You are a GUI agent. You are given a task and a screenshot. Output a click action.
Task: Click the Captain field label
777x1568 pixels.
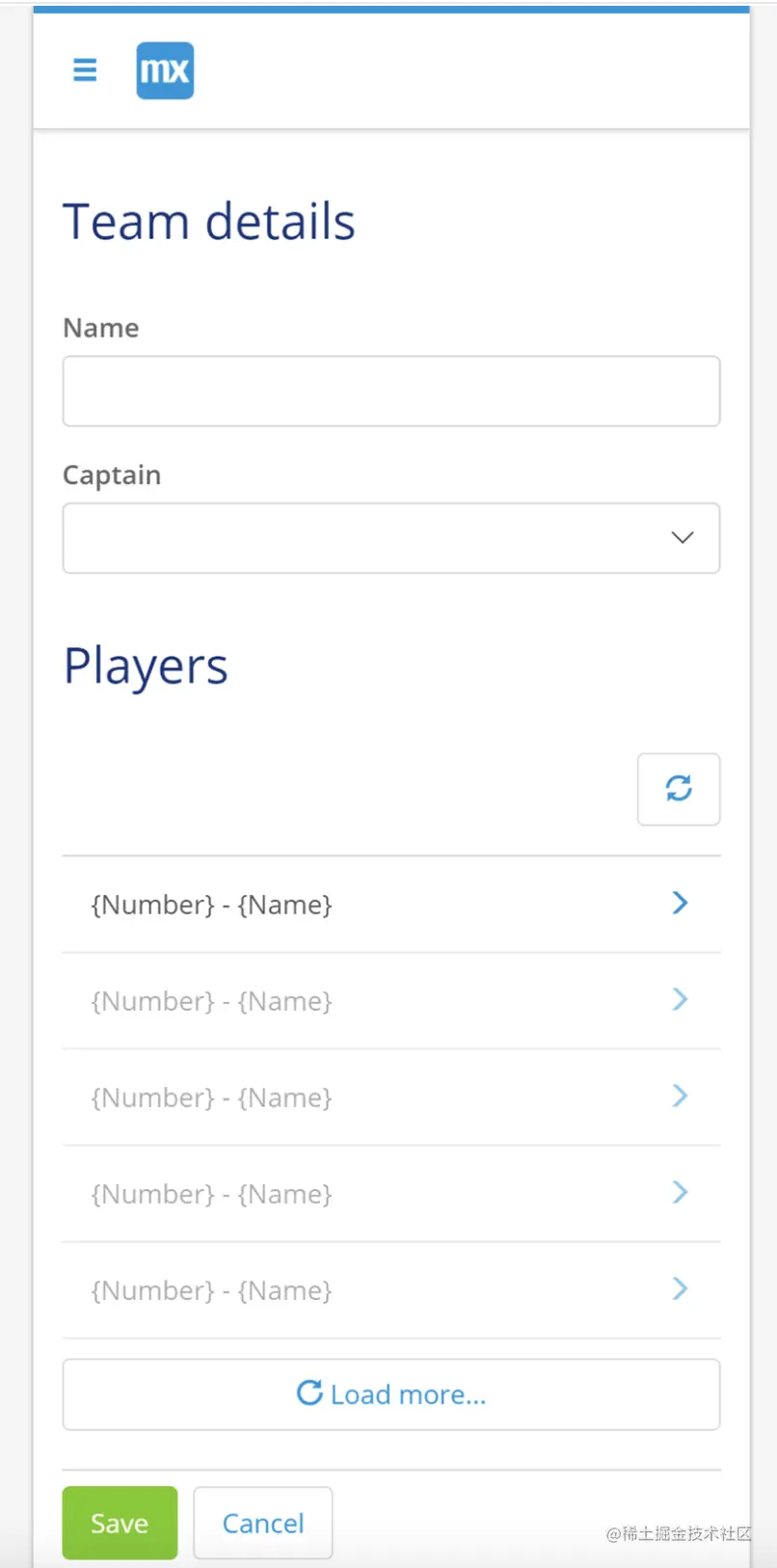click(112, 475)
